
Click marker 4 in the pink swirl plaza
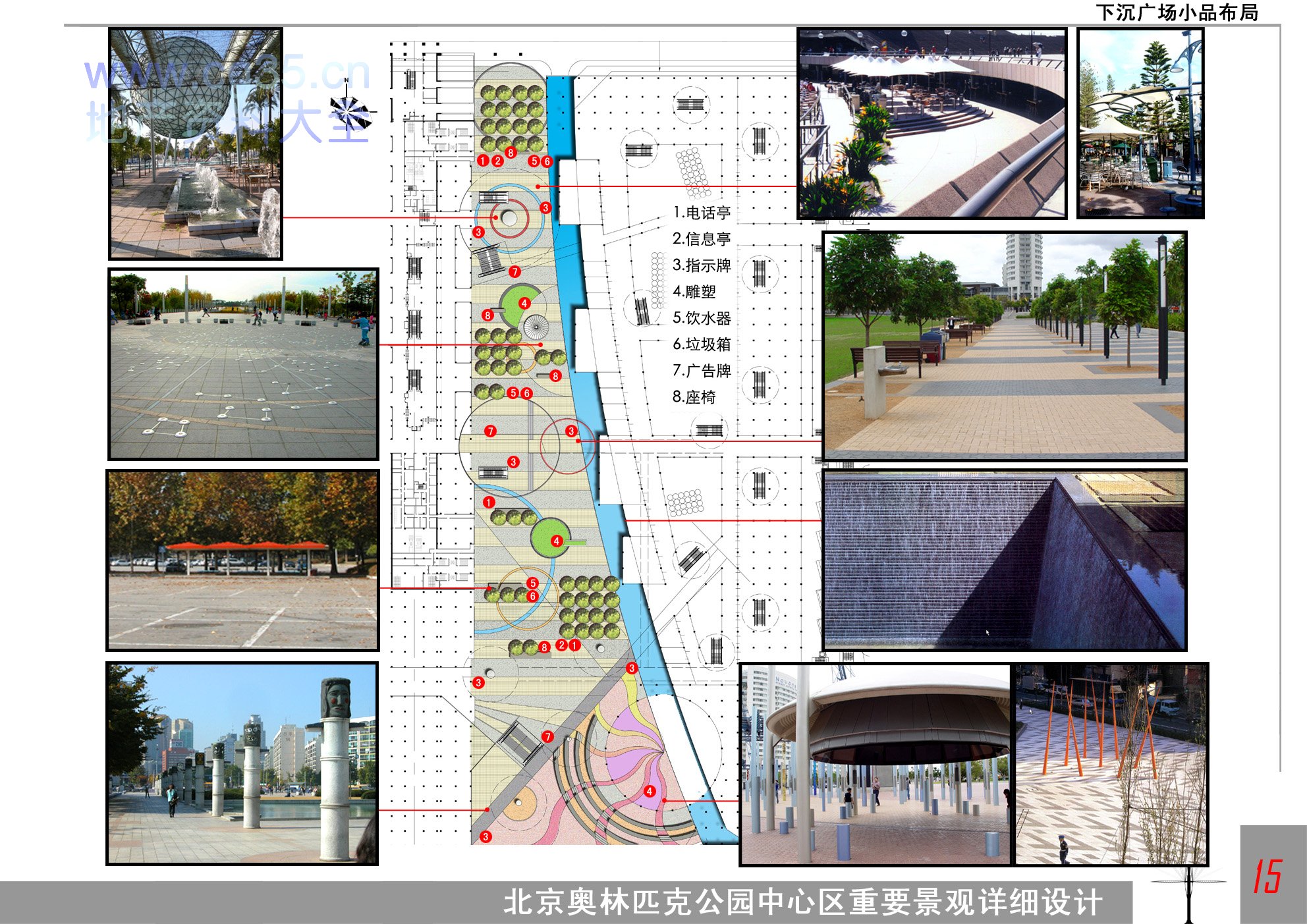click(x=650, y=791)
